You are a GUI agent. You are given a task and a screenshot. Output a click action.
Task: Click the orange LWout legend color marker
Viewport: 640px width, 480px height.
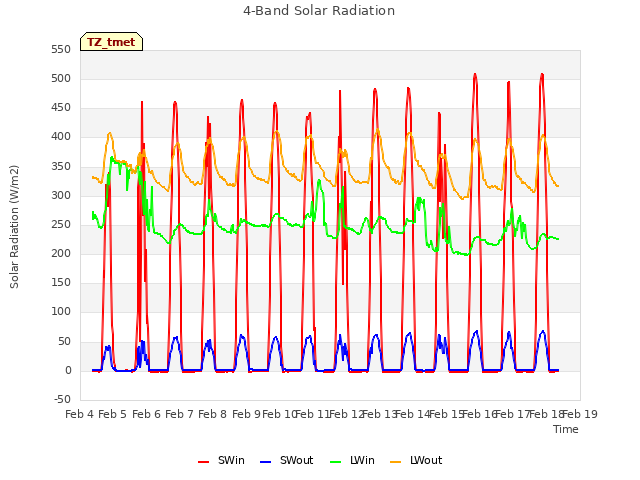396,462
